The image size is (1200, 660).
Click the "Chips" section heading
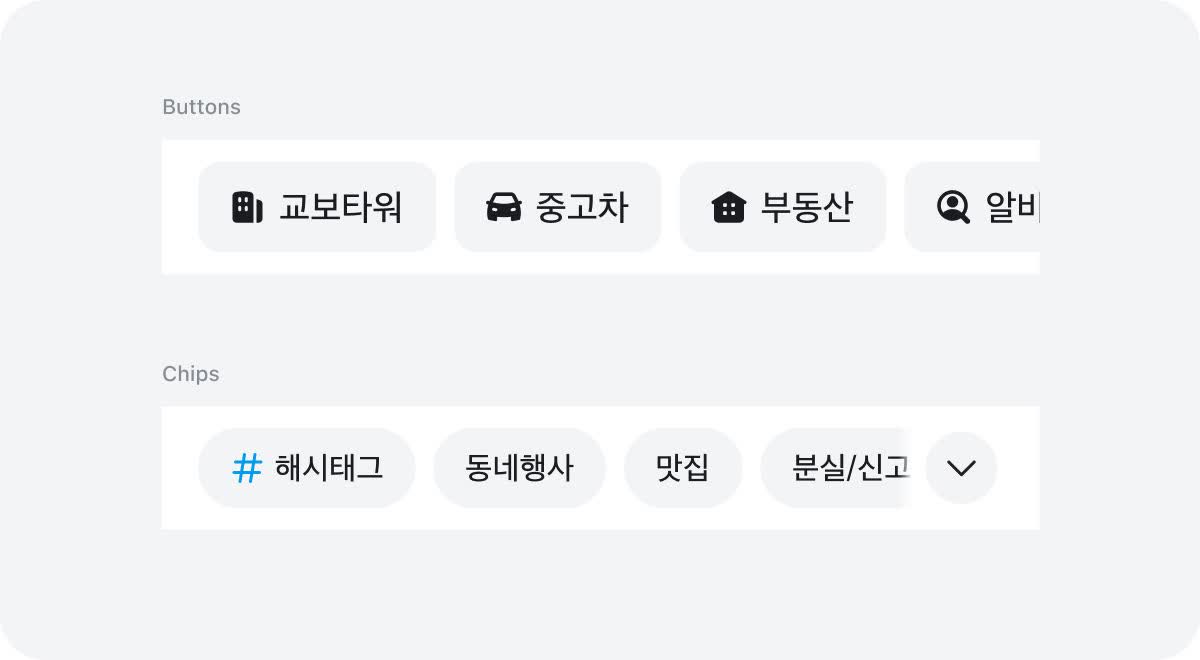coord(190,374)
